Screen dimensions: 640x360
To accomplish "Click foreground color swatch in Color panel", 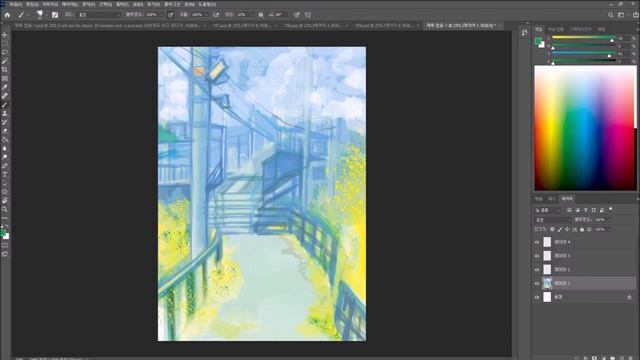I will point(538,41).
